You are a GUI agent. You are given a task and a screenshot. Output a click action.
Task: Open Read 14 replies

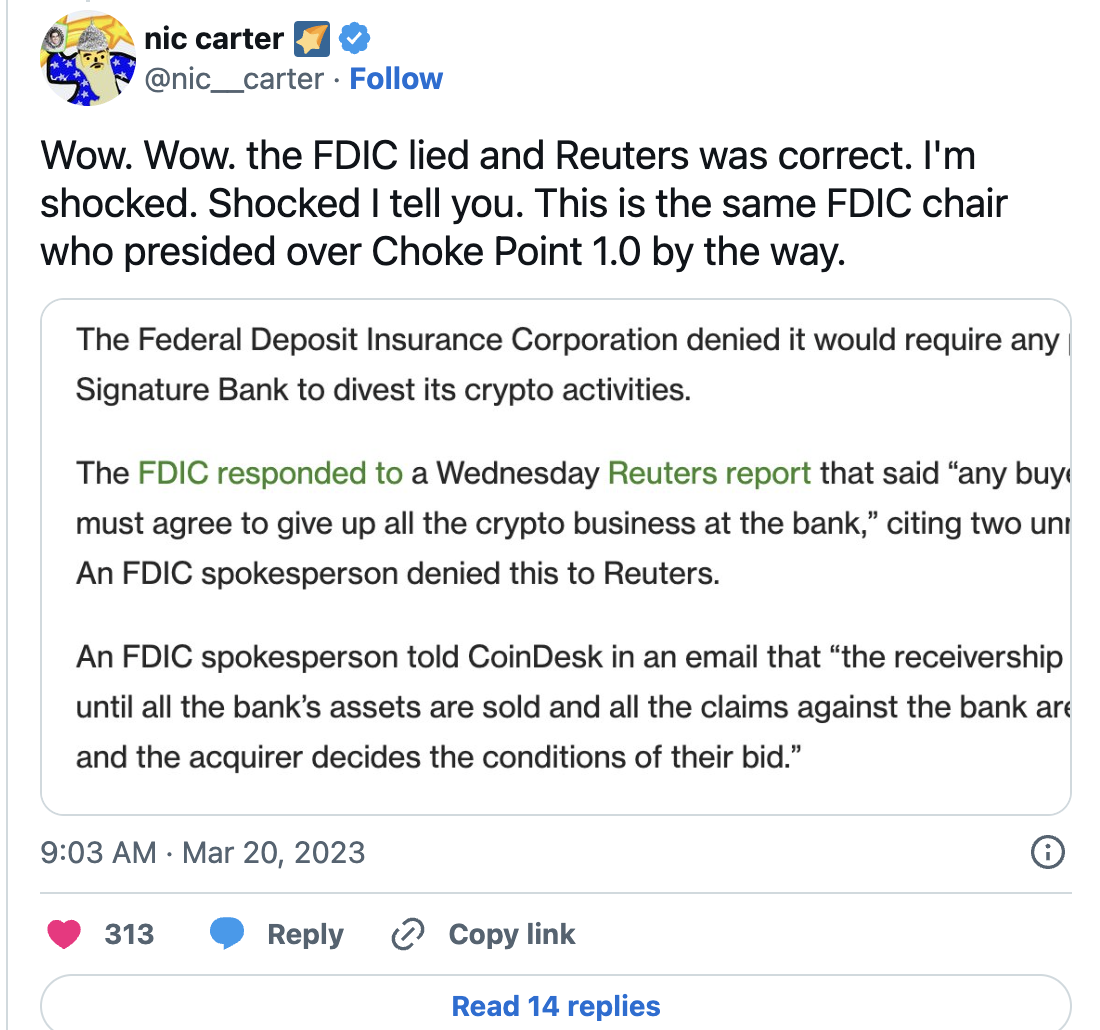[556, 1005]
